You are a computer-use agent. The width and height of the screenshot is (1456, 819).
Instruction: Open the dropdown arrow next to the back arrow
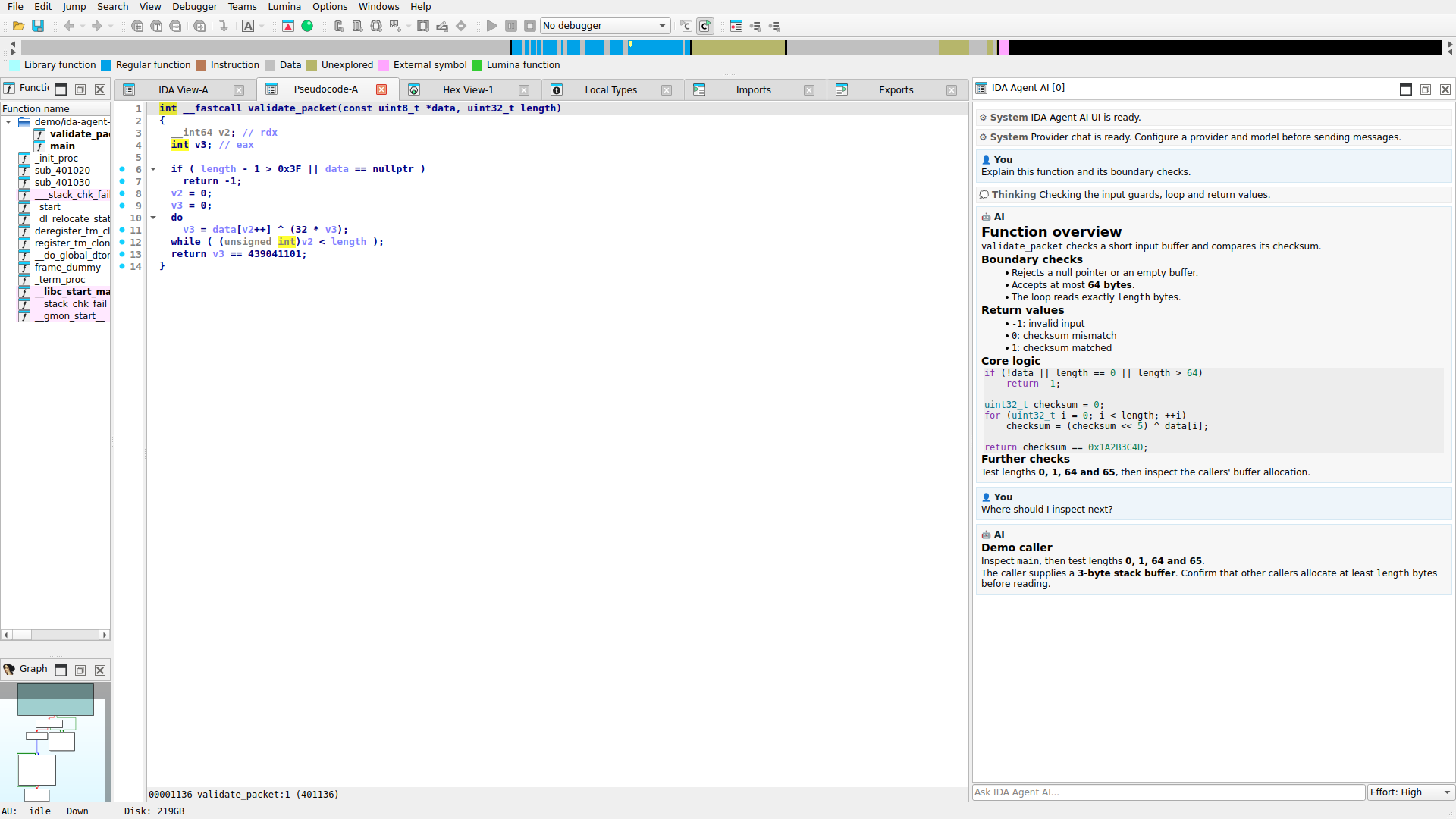coord(83,26)
